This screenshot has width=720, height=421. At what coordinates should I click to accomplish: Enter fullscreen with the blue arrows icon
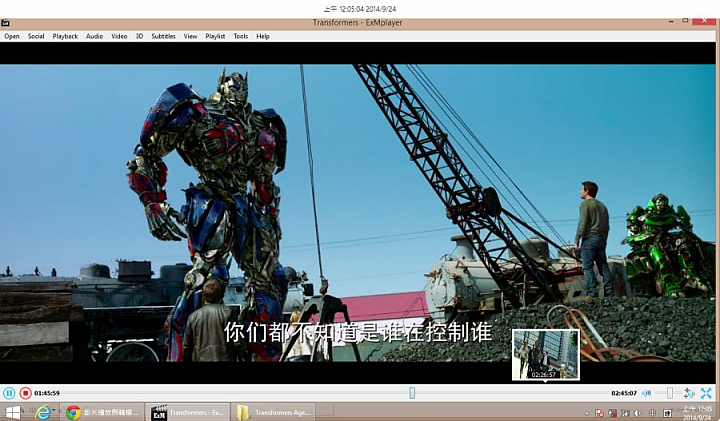pos(706,393)
